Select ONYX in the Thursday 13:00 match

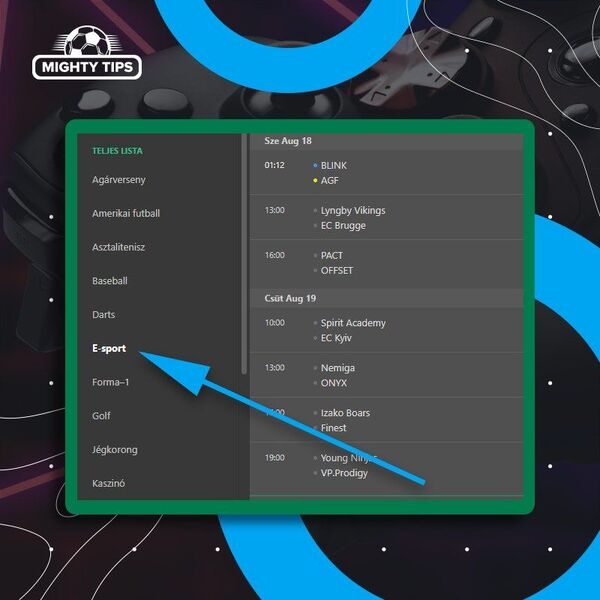334,383
